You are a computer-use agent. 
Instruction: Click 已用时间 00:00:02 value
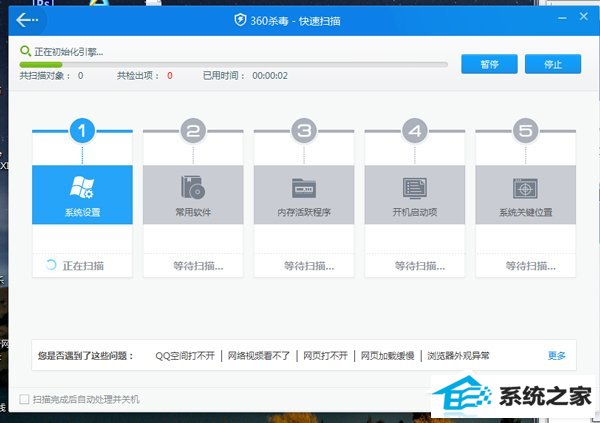pos(270,75)
